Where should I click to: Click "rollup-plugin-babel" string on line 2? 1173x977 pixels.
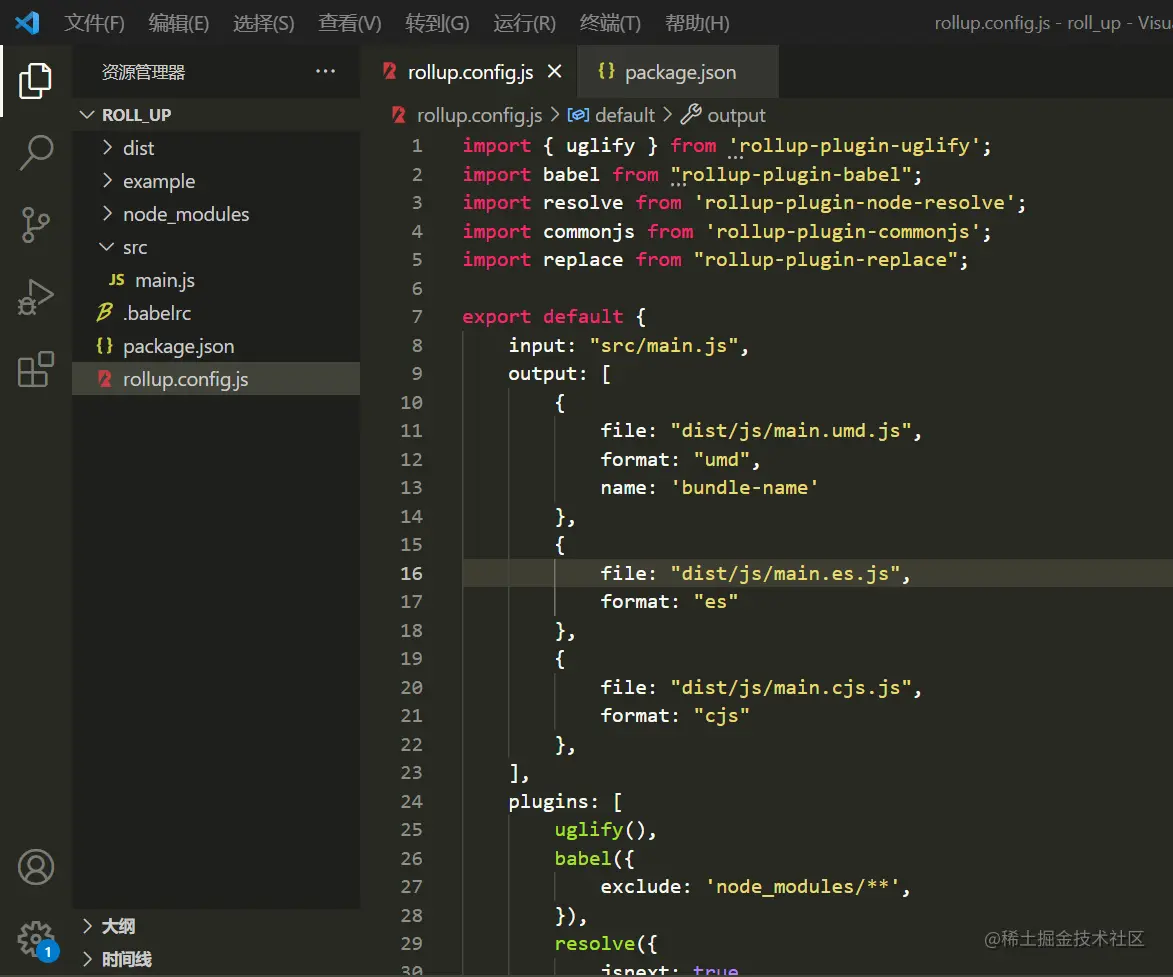791,174
